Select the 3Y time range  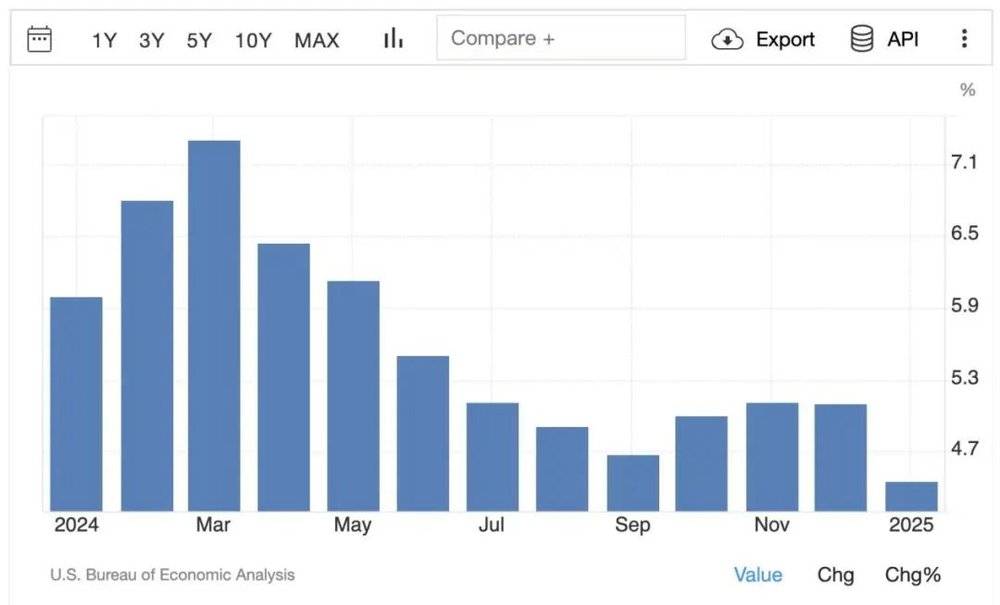click(152, 40)
